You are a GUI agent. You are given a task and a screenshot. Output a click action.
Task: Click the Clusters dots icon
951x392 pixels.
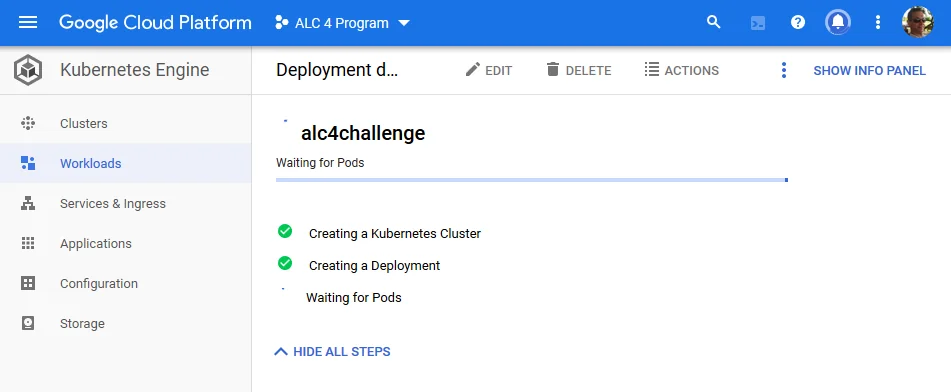28,123
